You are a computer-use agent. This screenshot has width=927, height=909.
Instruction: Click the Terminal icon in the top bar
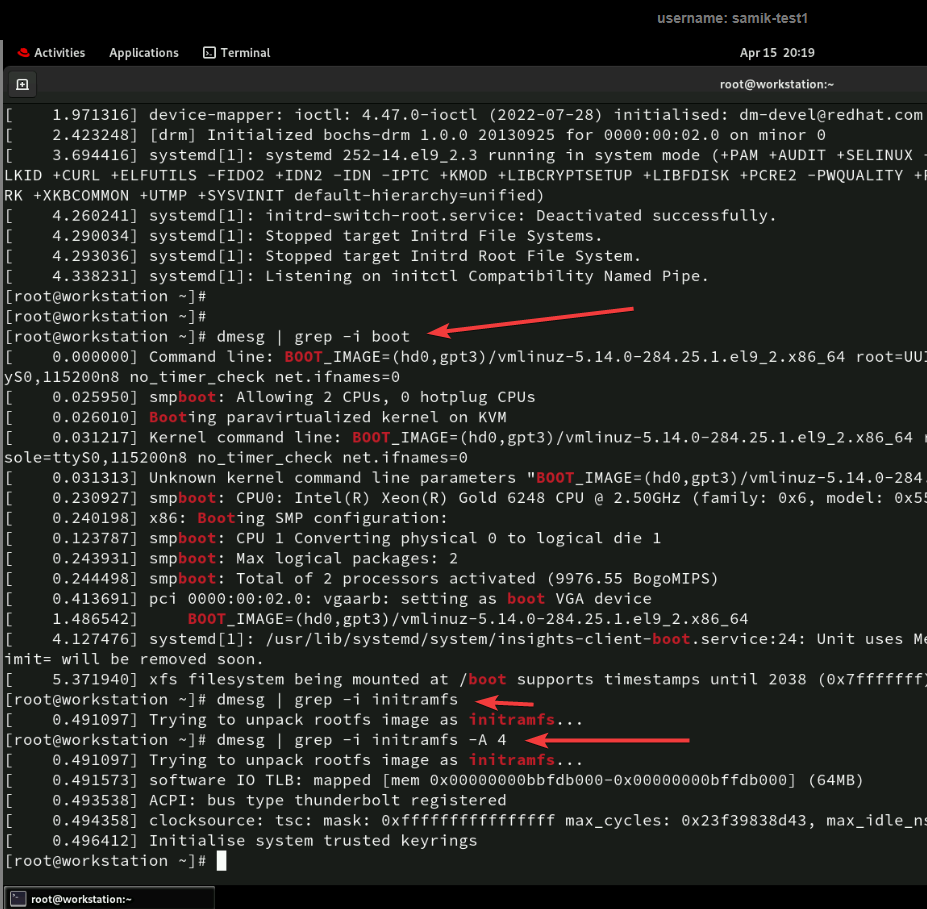tap(209, 53)
